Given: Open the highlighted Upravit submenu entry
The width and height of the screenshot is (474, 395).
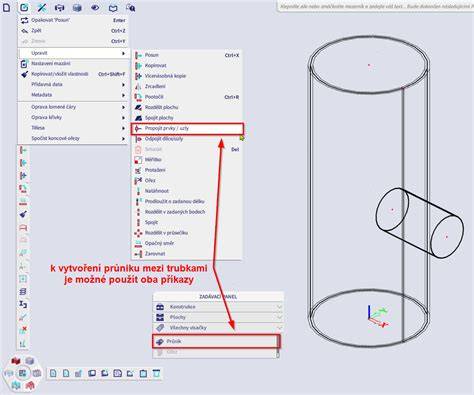Looking at the screenshot, I should tap(73, 53).
